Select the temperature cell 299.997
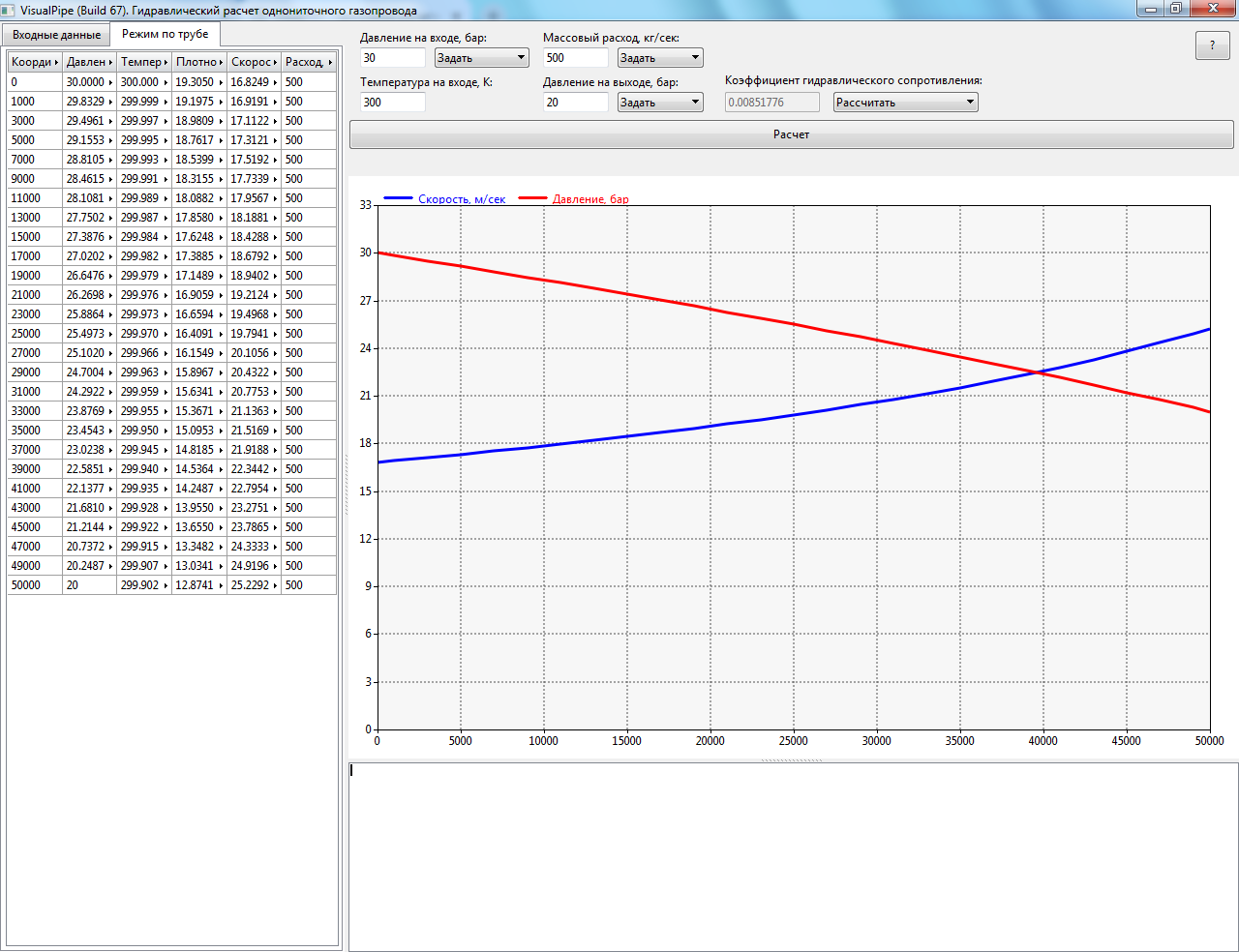 click(144, 121)
